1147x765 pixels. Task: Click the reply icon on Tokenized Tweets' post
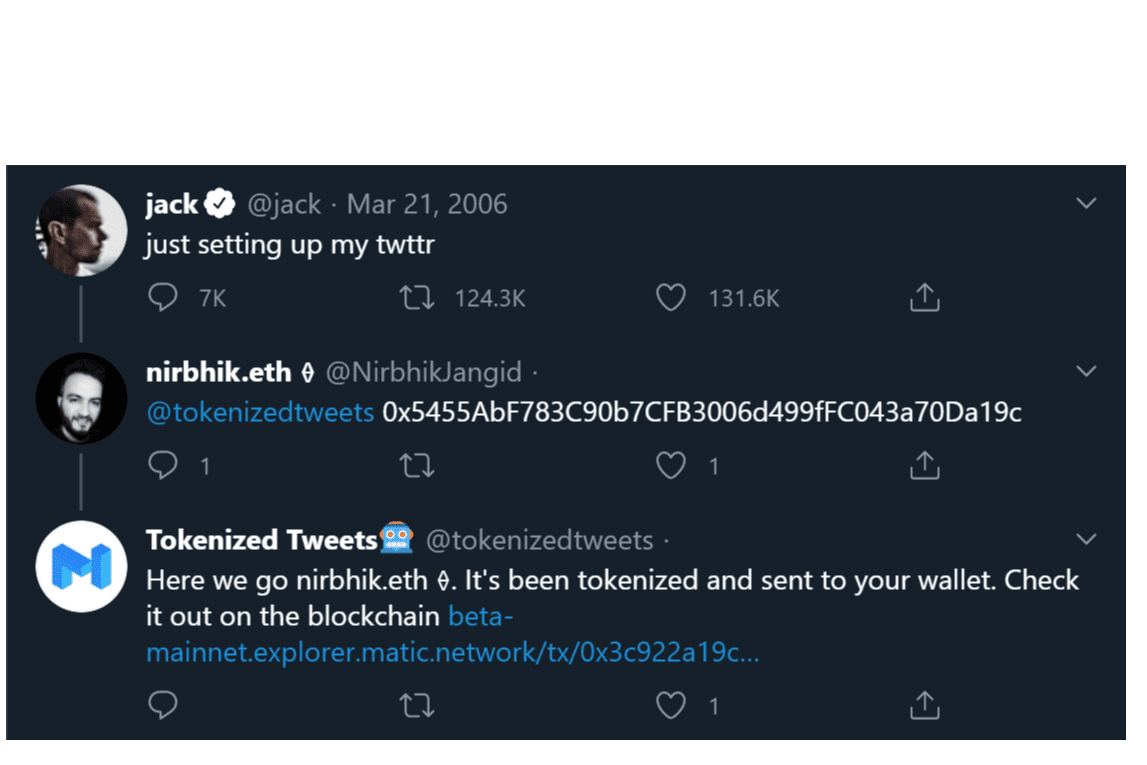[162, 706]
